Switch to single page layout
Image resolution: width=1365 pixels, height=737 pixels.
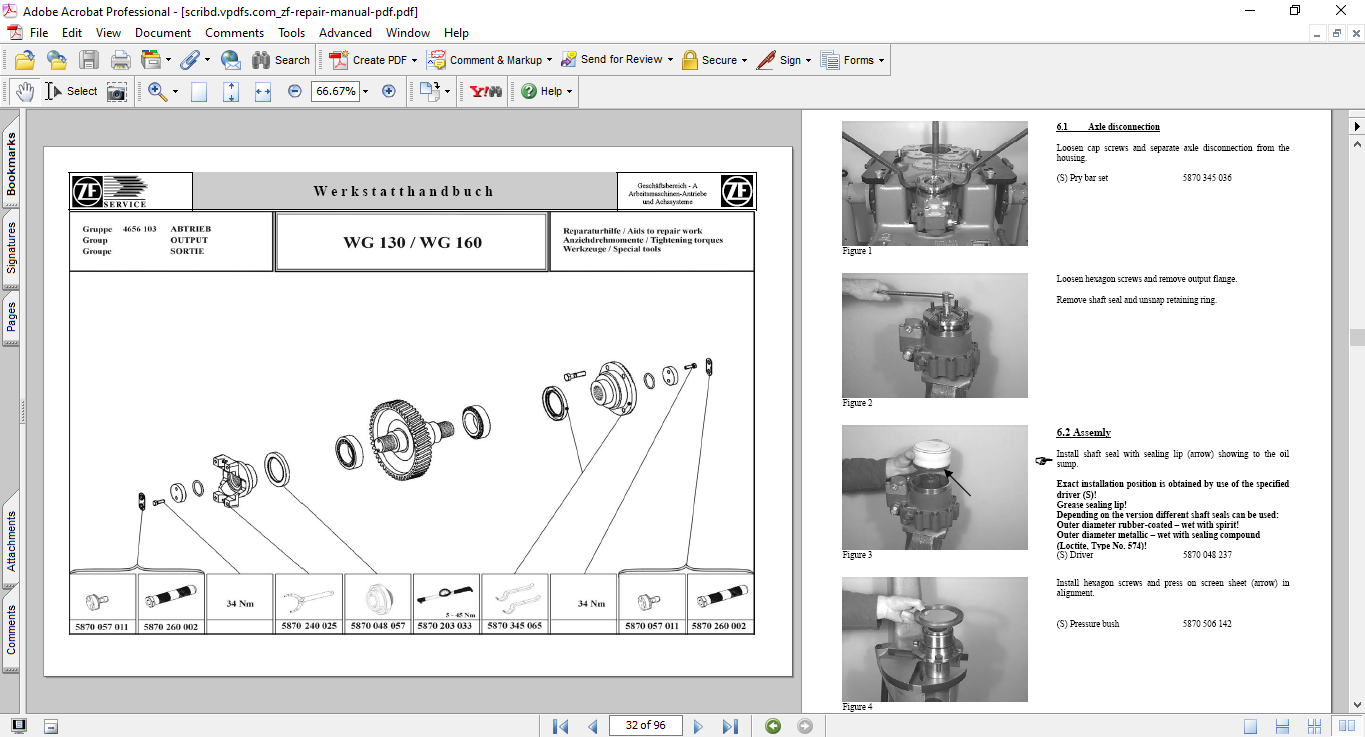(1251, 726)
